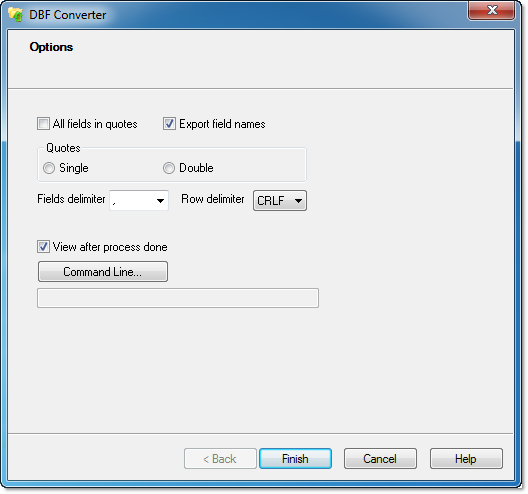The height and width of the screenshot is (494, 528).
Task: Open the Command Line dialog button
Action: point(103,271)
